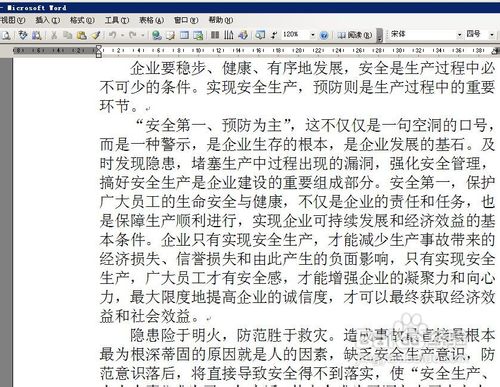Run the Spelling and Grammar check

[x=23, y=35]
